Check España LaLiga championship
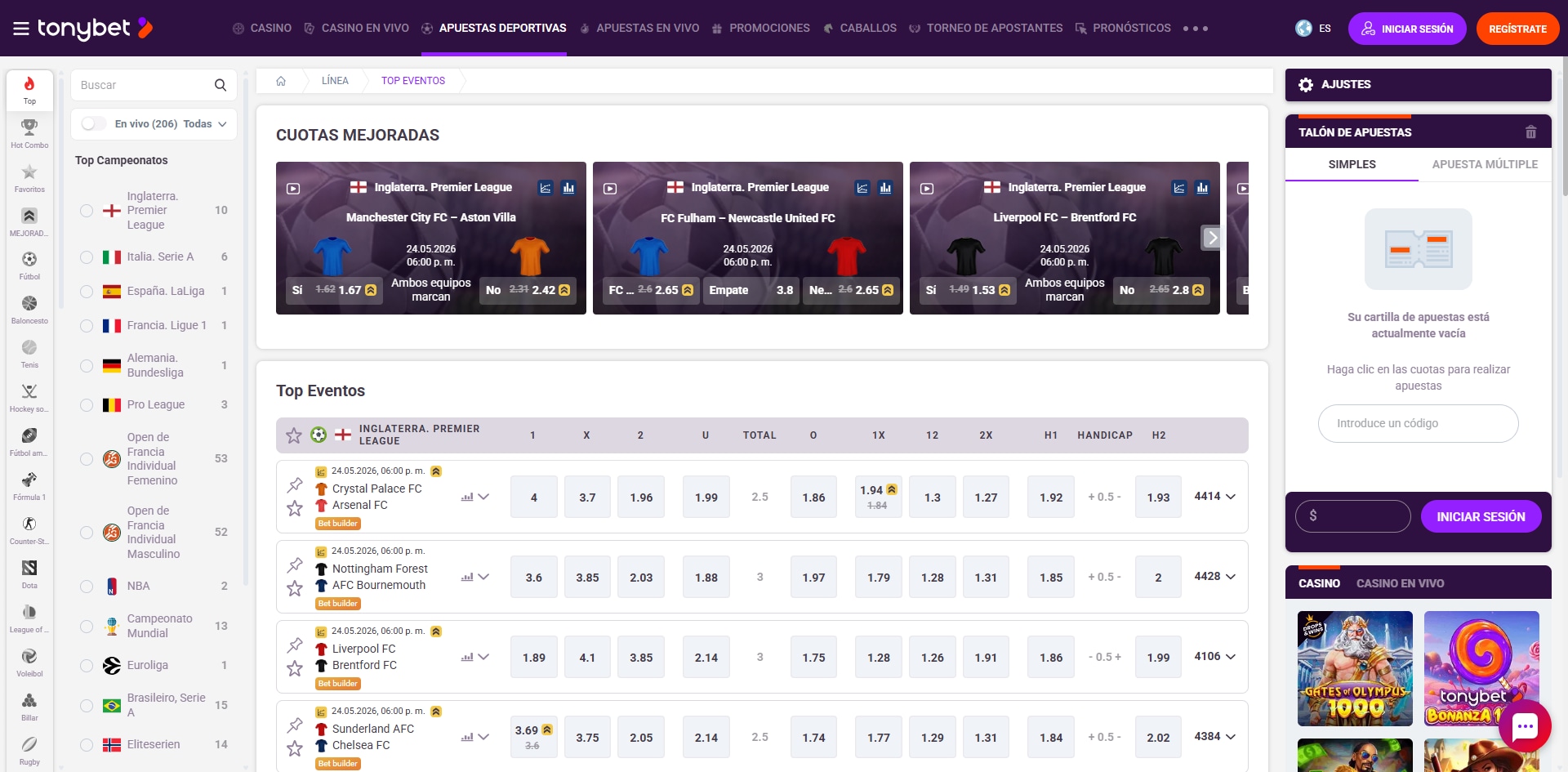Screen dimensions: 1568x772 pyautogui.click(x=87, y=292)
